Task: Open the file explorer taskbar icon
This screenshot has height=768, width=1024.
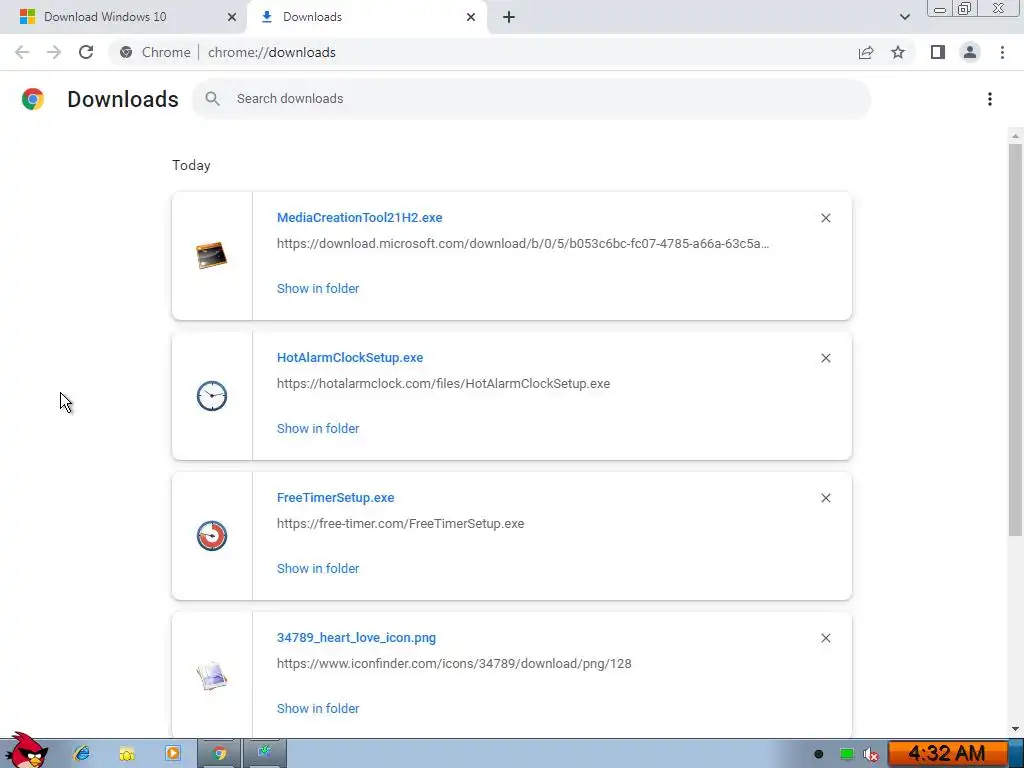Action: pyautogui.click(x=127, y=754)
